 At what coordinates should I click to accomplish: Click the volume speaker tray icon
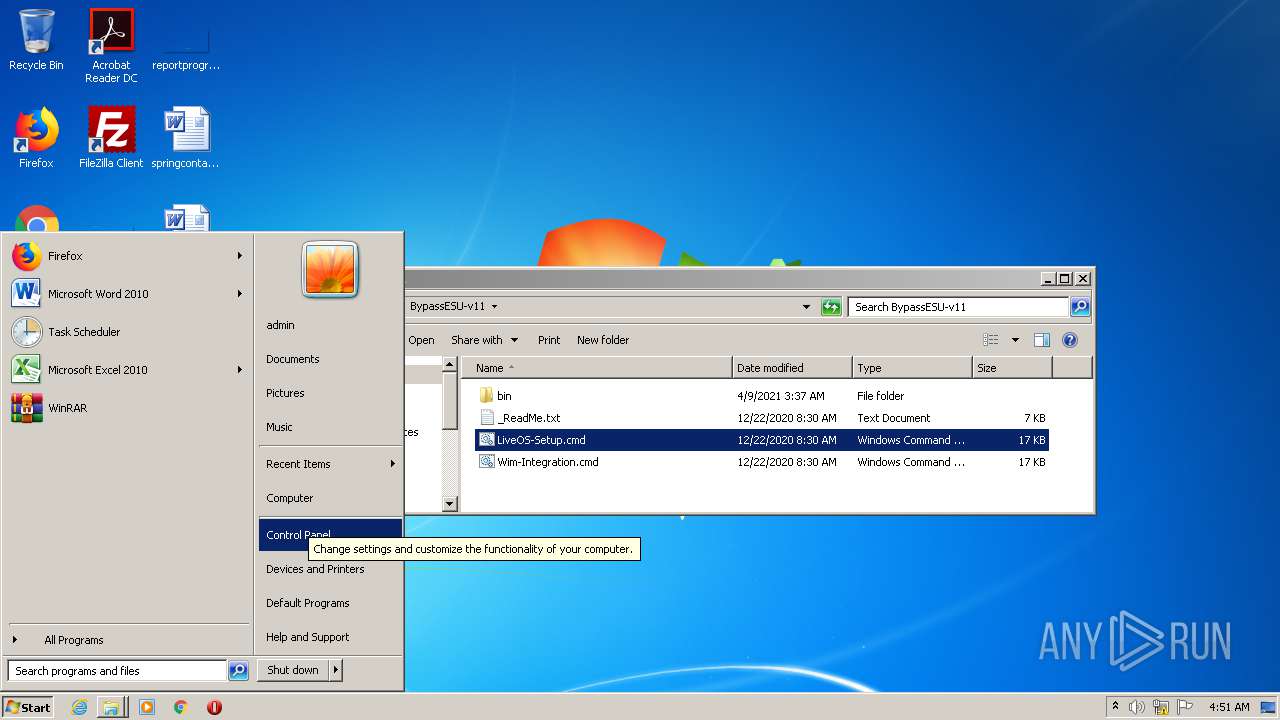pyautogui.click(x=1137, y=707)
